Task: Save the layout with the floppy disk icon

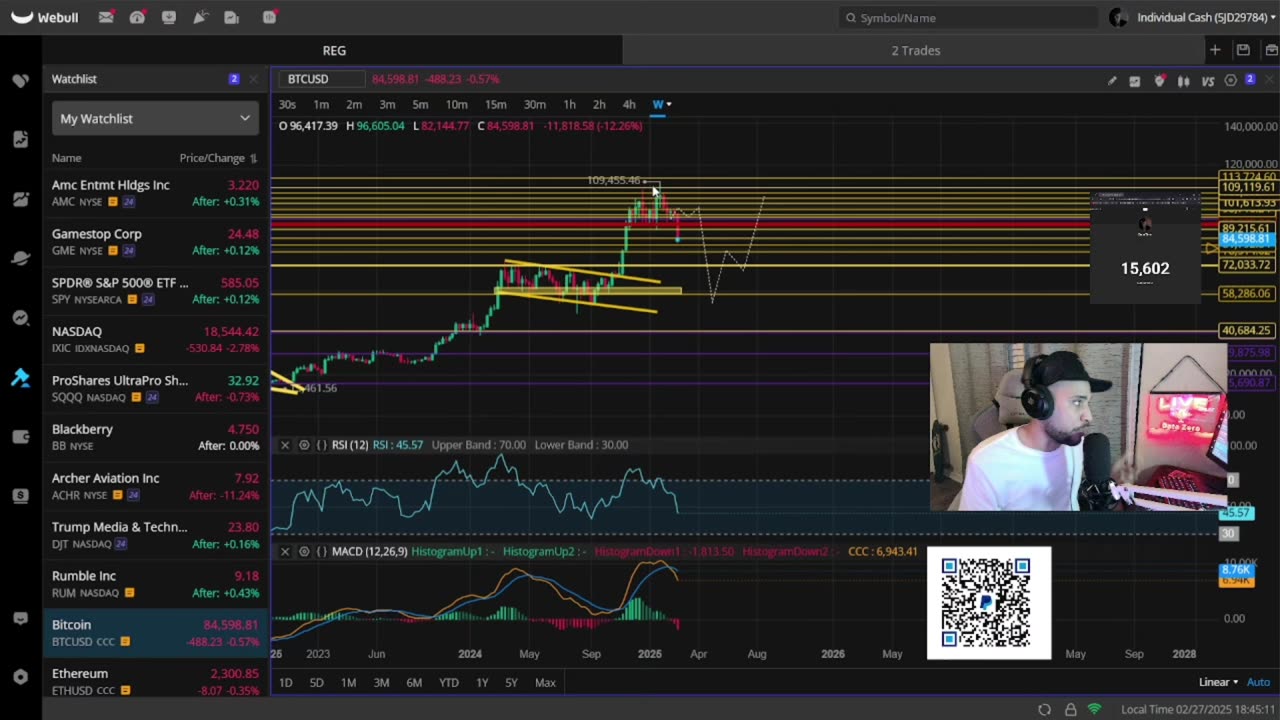Action: 1243,50
